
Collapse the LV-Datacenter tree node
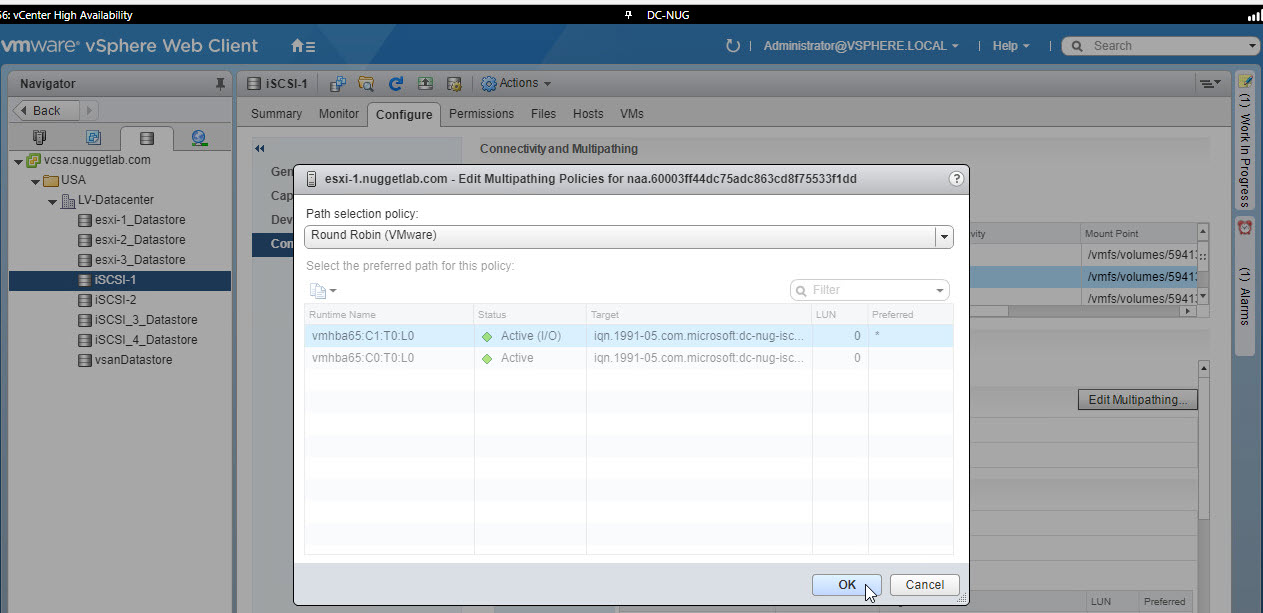click(54, 200)
